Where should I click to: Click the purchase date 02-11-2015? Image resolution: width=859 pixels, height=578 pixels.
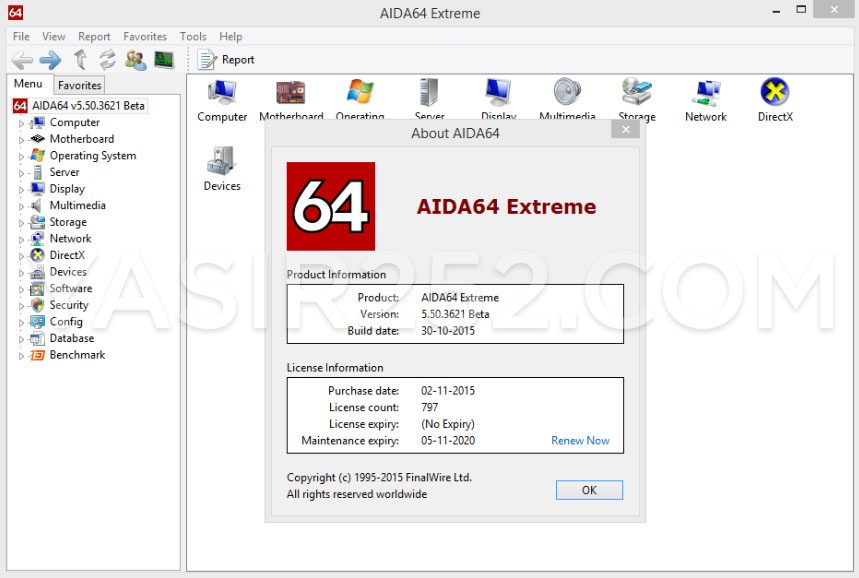448,391
